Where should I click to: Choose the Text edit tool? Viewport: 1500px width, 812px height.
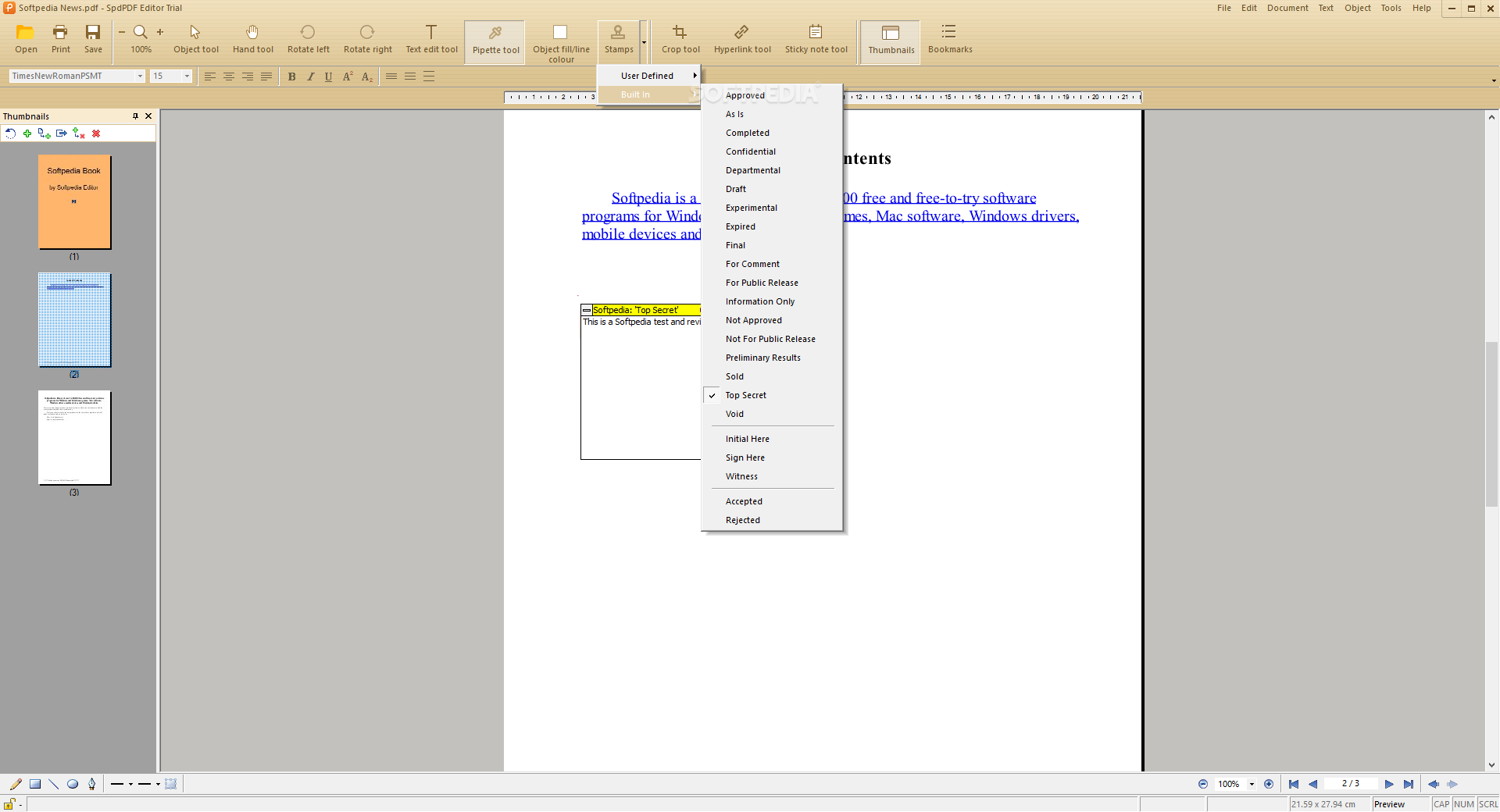[431, 40]
